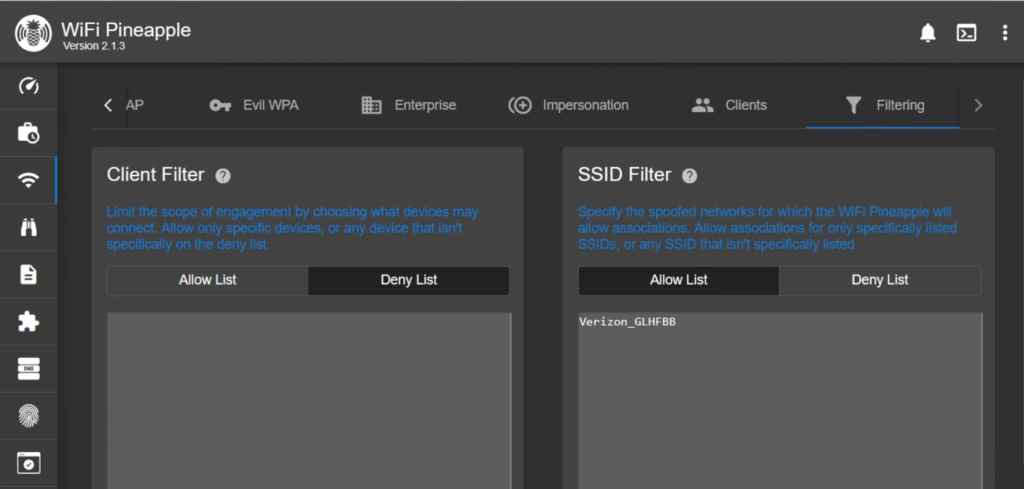Show help for Client Filter
1024x489 pixels.
[x=223, y=176]
